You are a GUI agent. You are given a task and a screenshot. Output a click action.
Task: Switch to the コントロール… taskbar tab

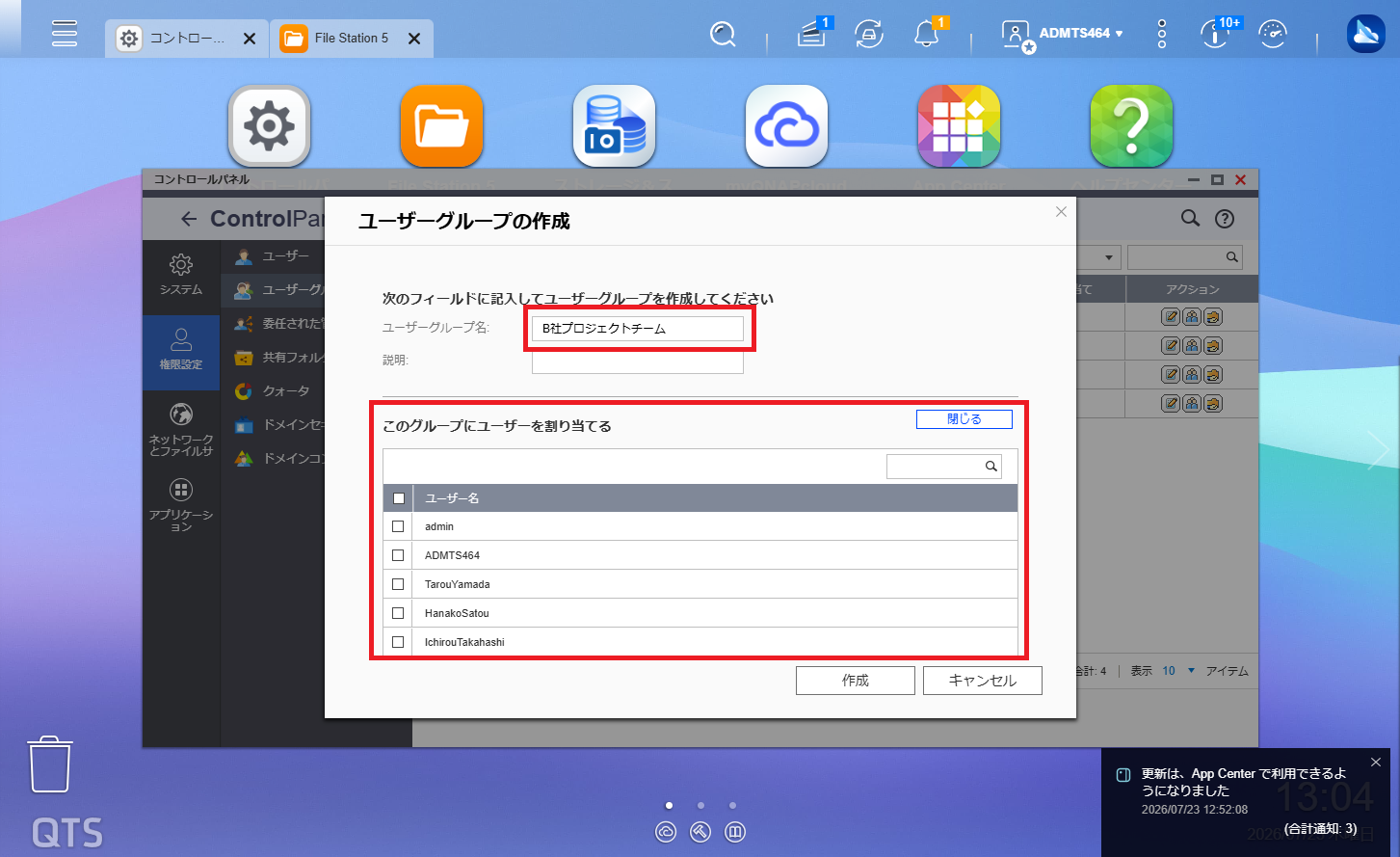point(187,39)
